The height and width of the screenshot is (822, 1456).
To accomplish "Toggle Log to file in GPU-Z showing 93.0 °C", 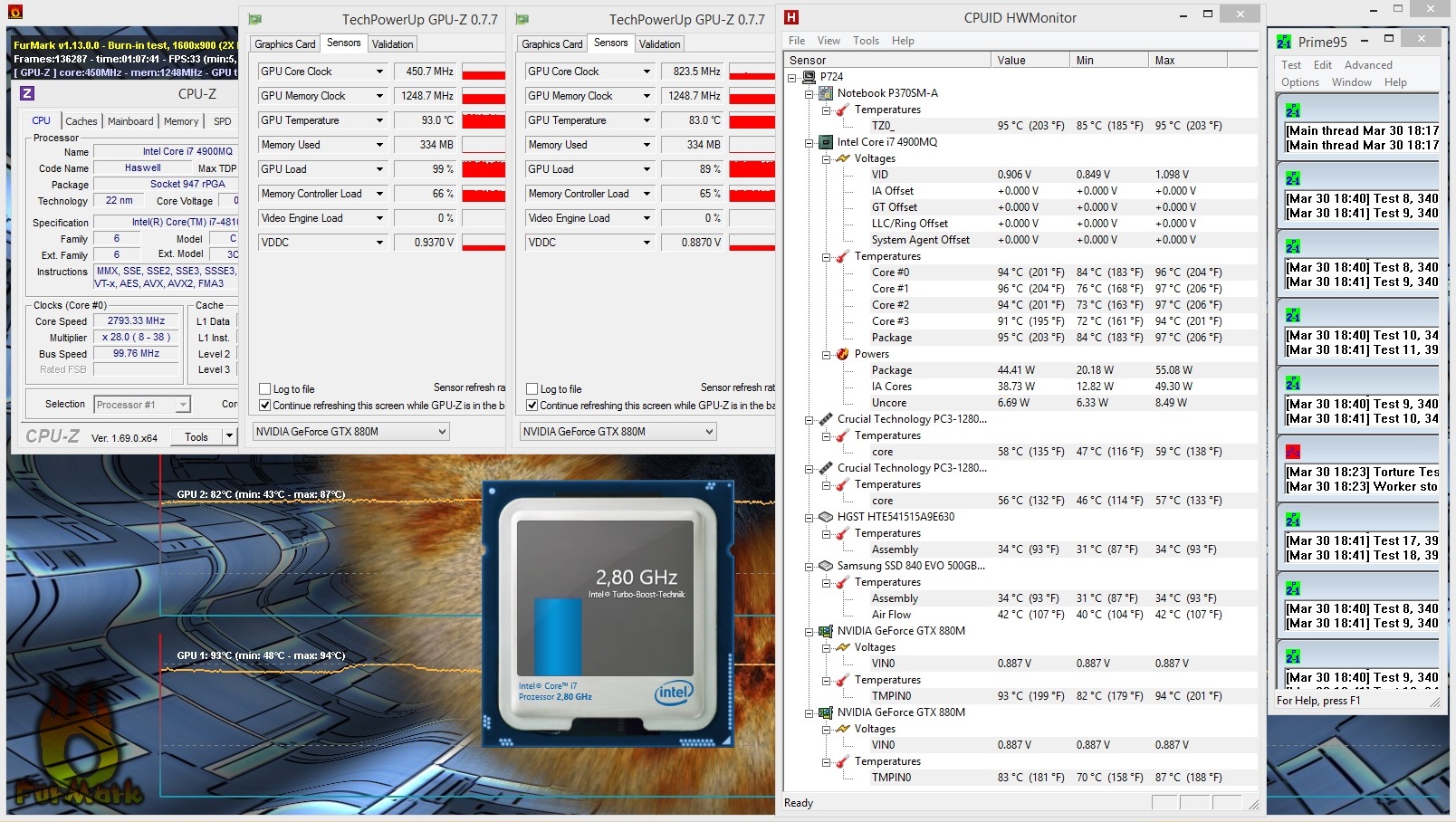I will click(x=265, y=389).
